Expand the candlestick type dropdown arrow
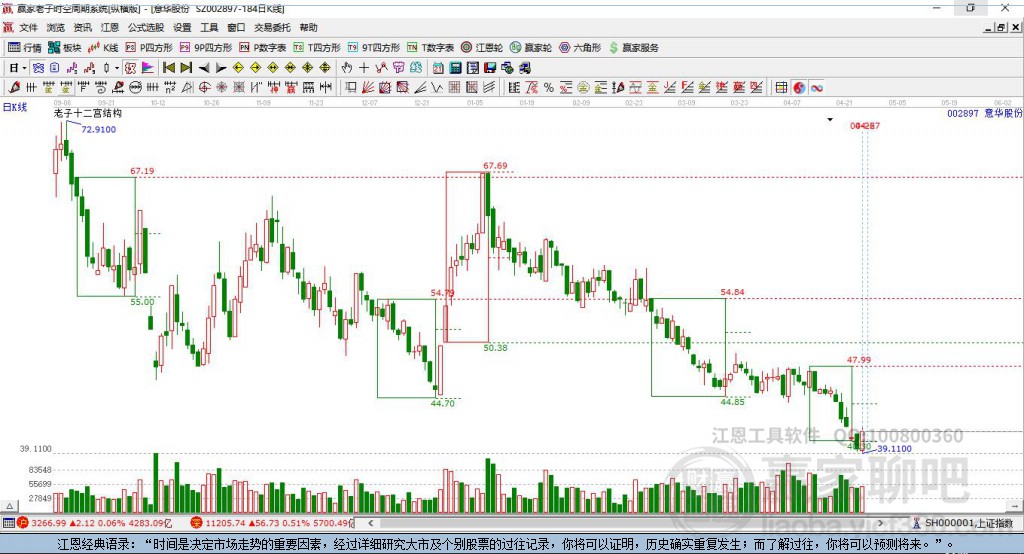 click(x=116, y=68)
